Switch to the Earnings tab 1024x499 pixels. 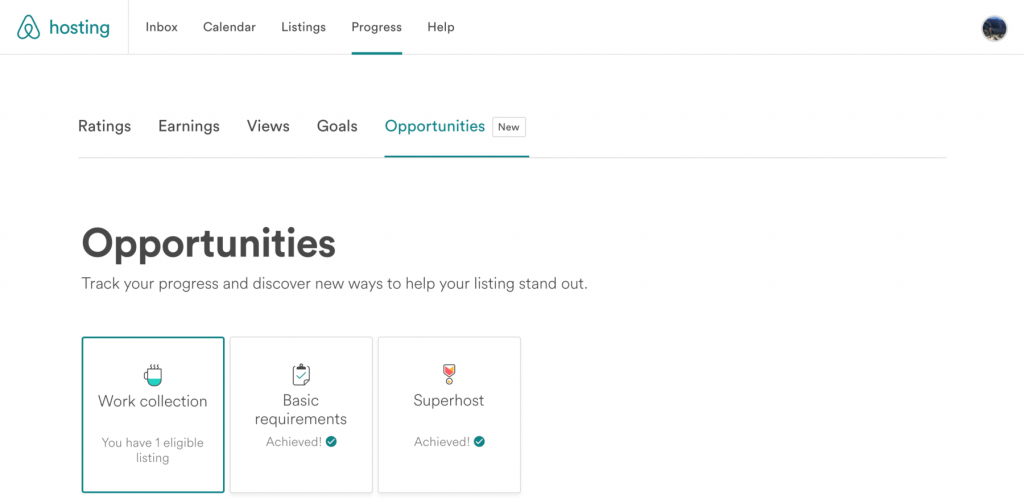(189, 126)
